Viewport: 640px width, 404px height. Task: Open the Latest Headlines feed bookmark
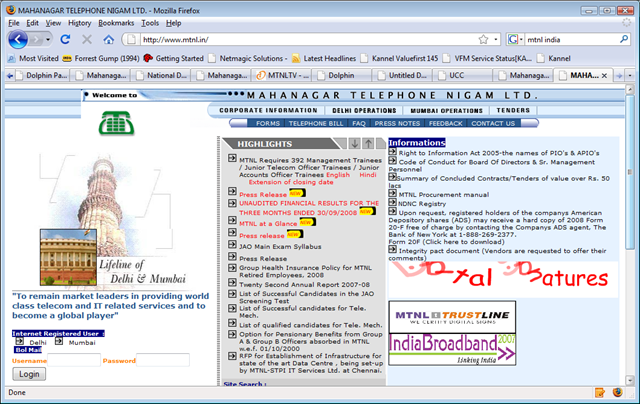point(324,58)
